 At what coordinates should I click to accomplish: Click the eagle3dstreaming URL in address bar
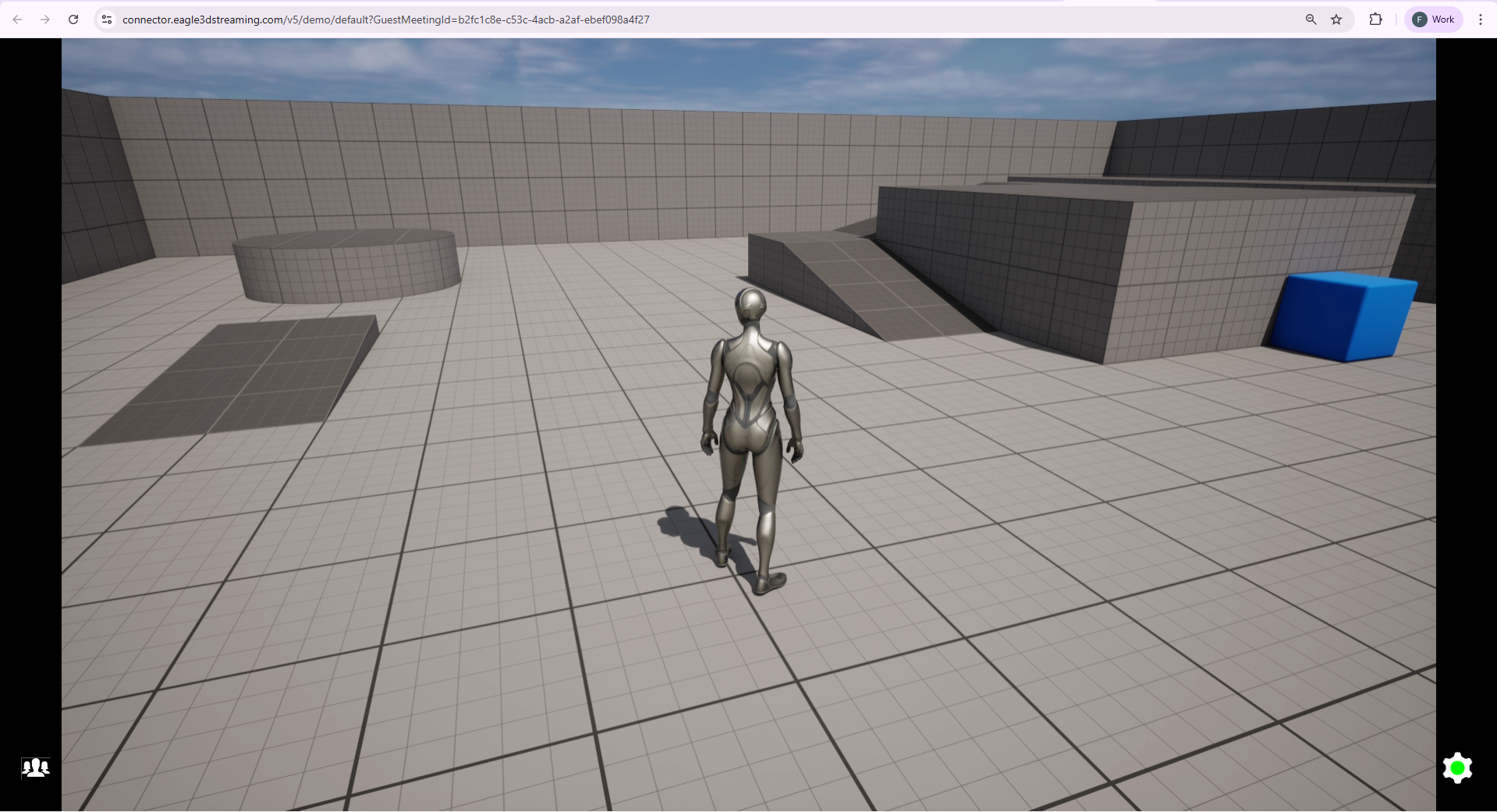click(385, 20)
